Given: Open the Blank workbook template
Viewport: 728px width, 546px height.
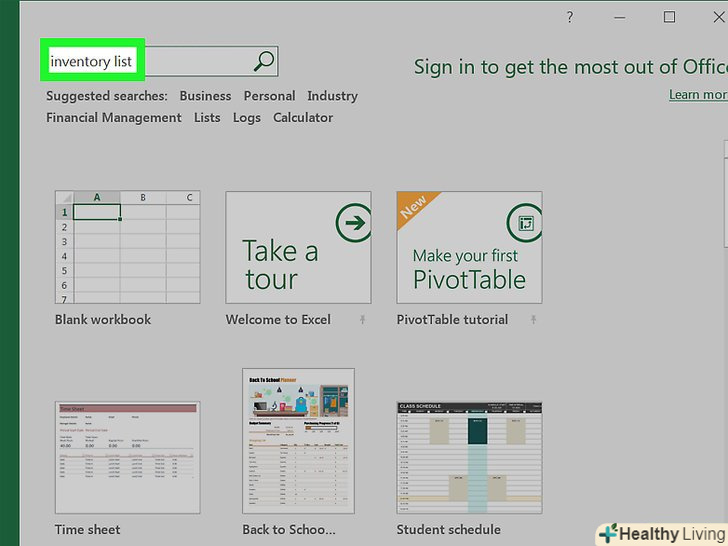Looking at the screenshot, I should [128, 247].
